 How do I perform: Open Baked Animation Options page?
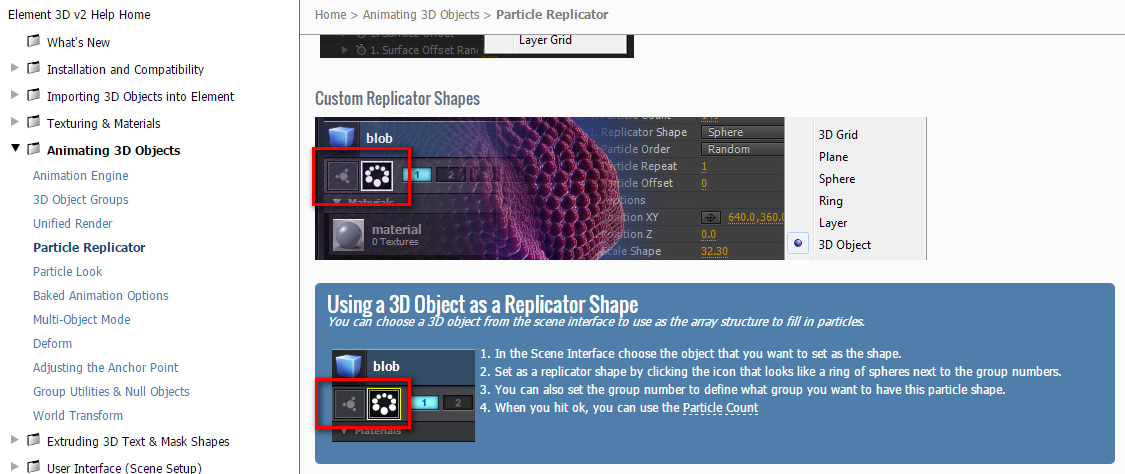[x=100, y=295]
